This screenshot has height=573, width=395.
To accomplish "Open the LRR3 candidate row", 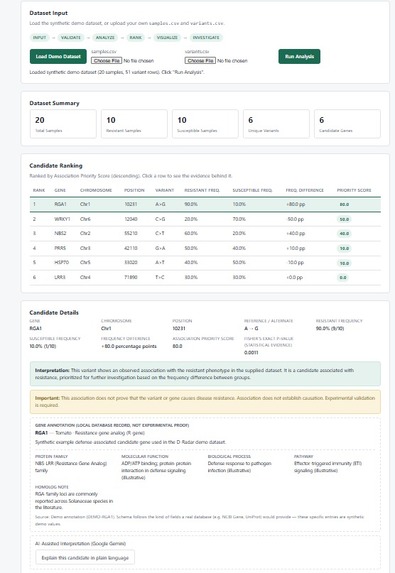I will tap(205, 277).
